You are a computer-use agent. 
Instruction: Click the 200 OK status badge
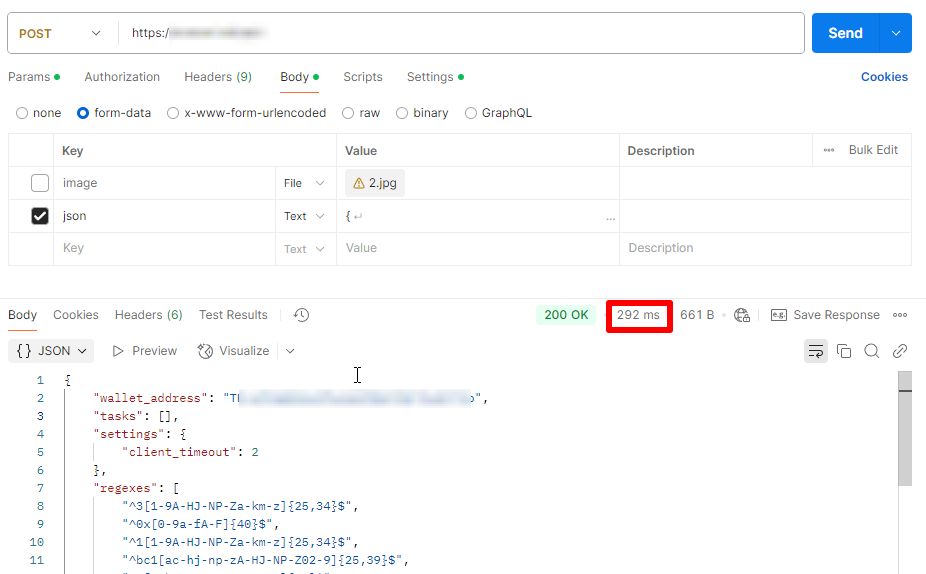coord(566,315)
